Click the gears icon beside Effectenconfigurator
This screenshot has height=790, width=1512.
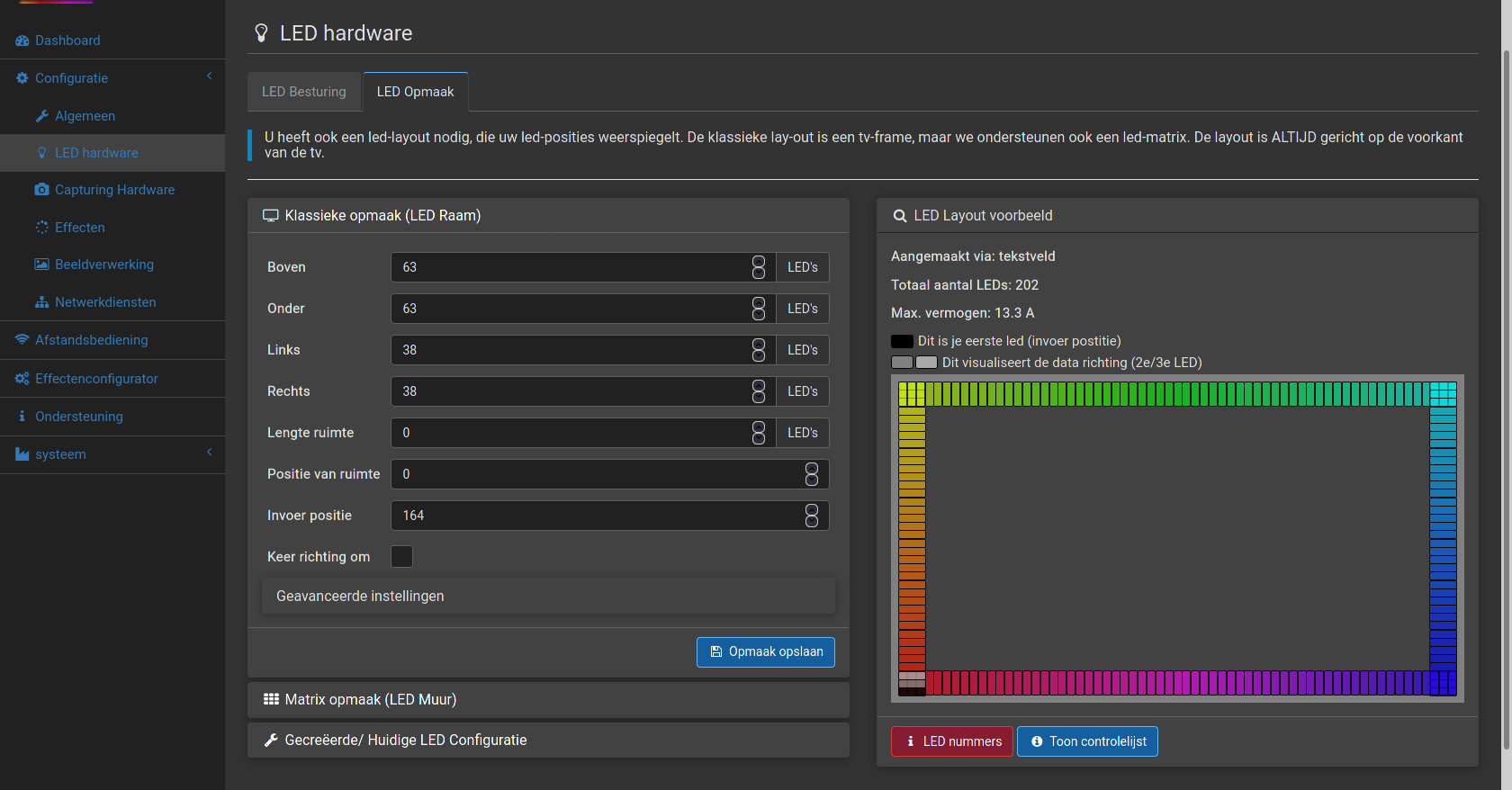(22, 379)
